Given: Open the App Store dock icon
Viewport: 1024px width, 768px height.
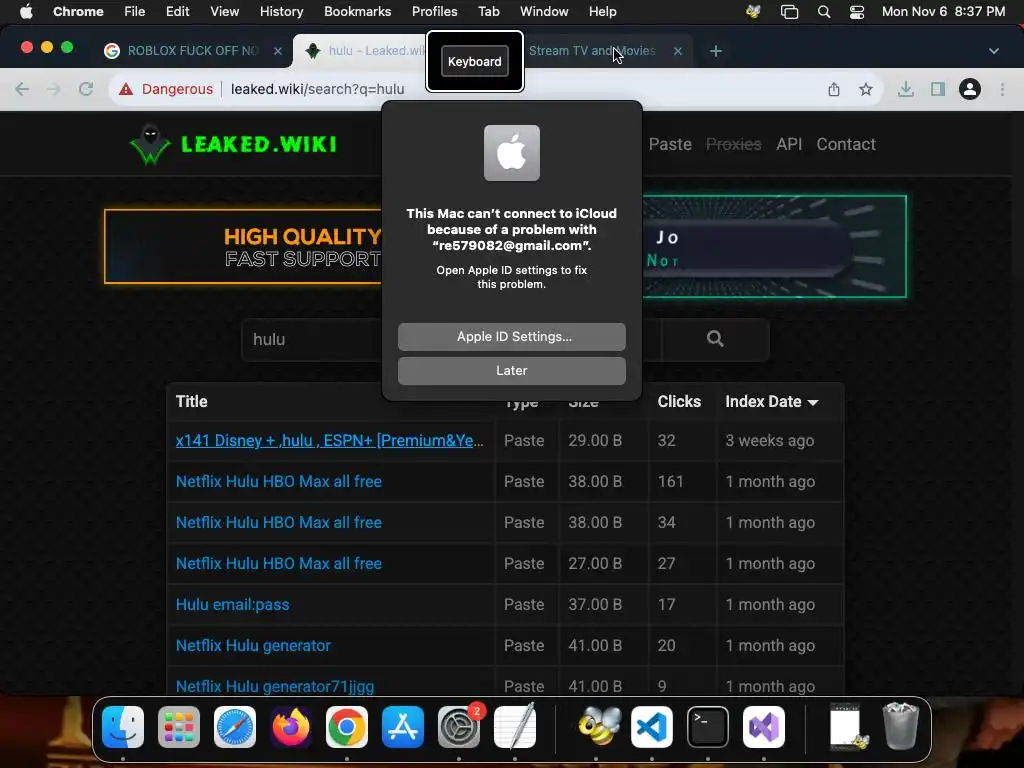Looking at the screenshot, I should (403, 727).
